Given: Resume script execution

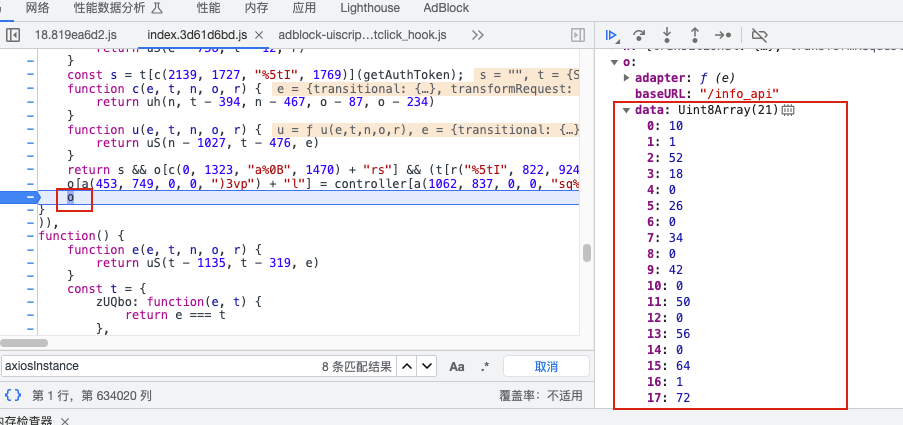Looking at the screenshot, I should 612,35.
